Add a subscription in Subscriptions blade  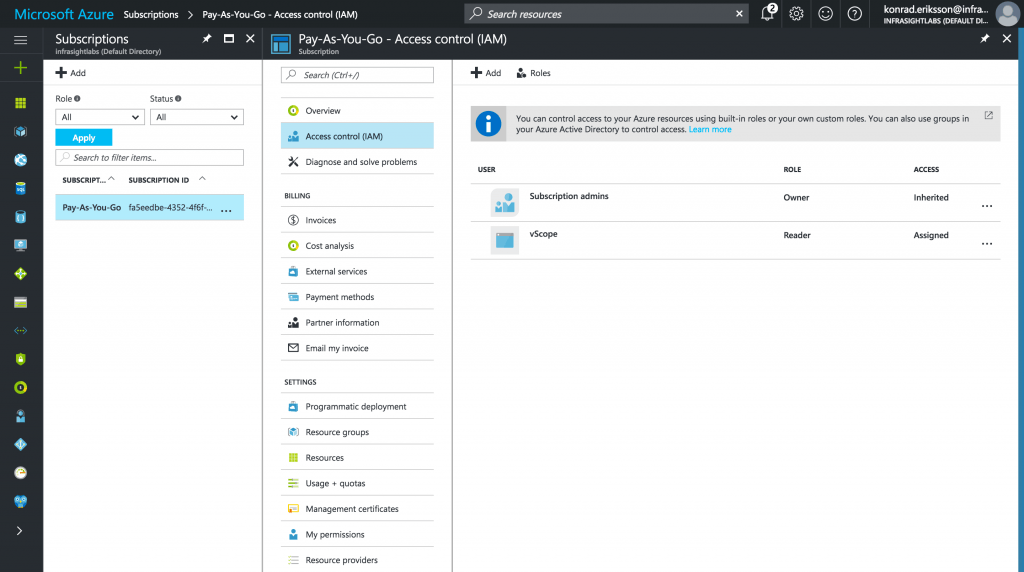(x=71, y=72)
